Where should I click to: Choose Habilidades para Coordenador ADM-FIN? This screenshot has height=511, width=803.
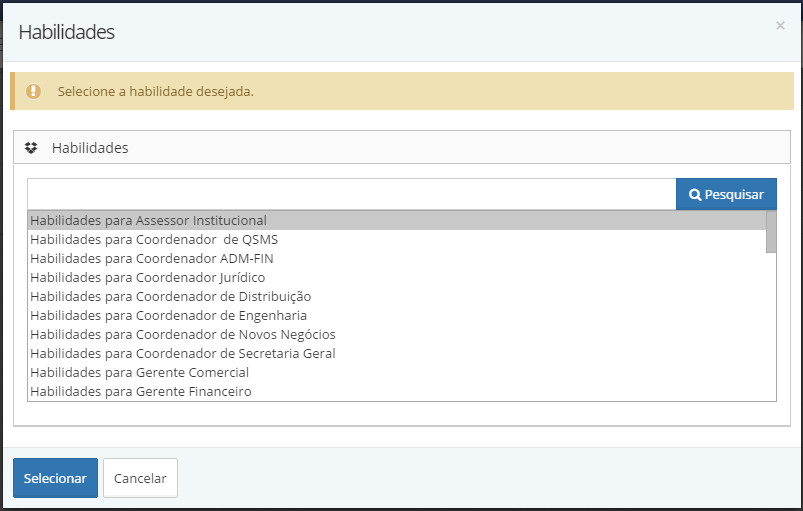pyautogui.click(x=397, y=258)
